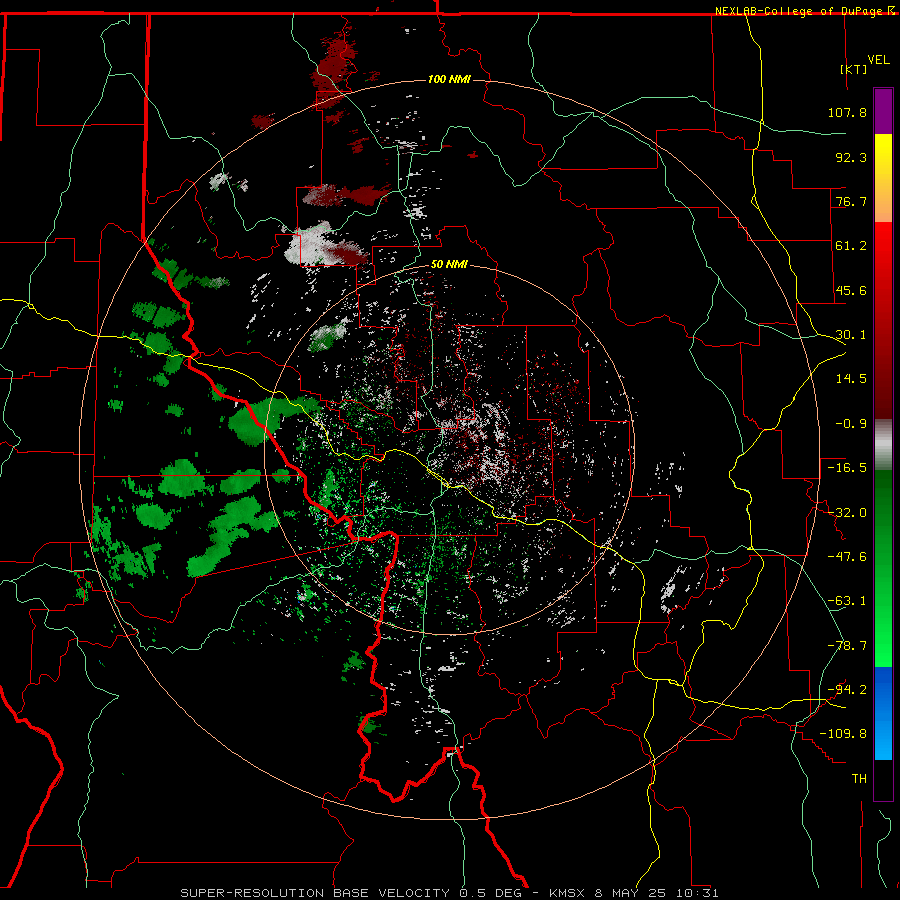
Task: Click the -78.7 legend value
Action: click(847, 646)
